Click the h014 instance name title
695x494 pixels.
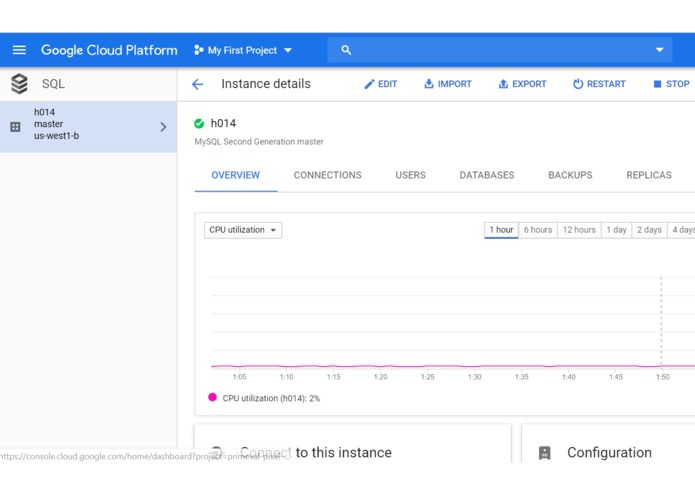point(223,123)
